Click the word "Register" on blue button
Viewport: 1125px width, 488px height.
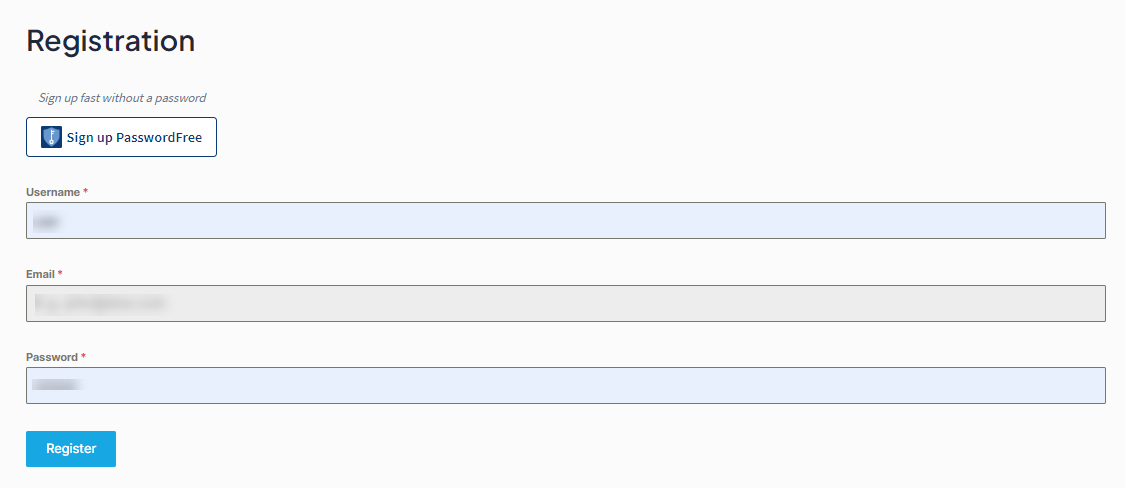click(71, 449)
